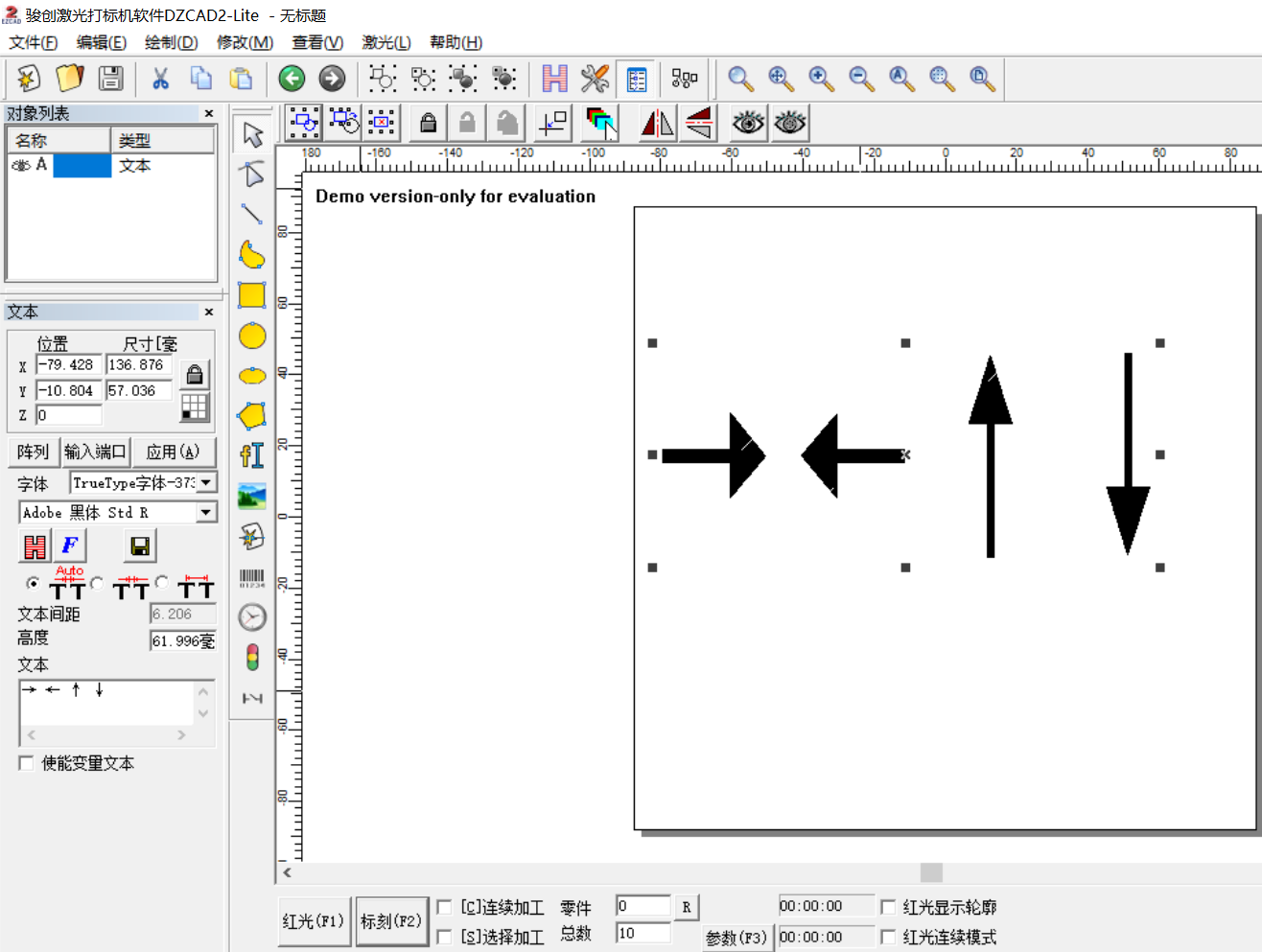Select the bitmap image import tool

[x=252, y=496]
